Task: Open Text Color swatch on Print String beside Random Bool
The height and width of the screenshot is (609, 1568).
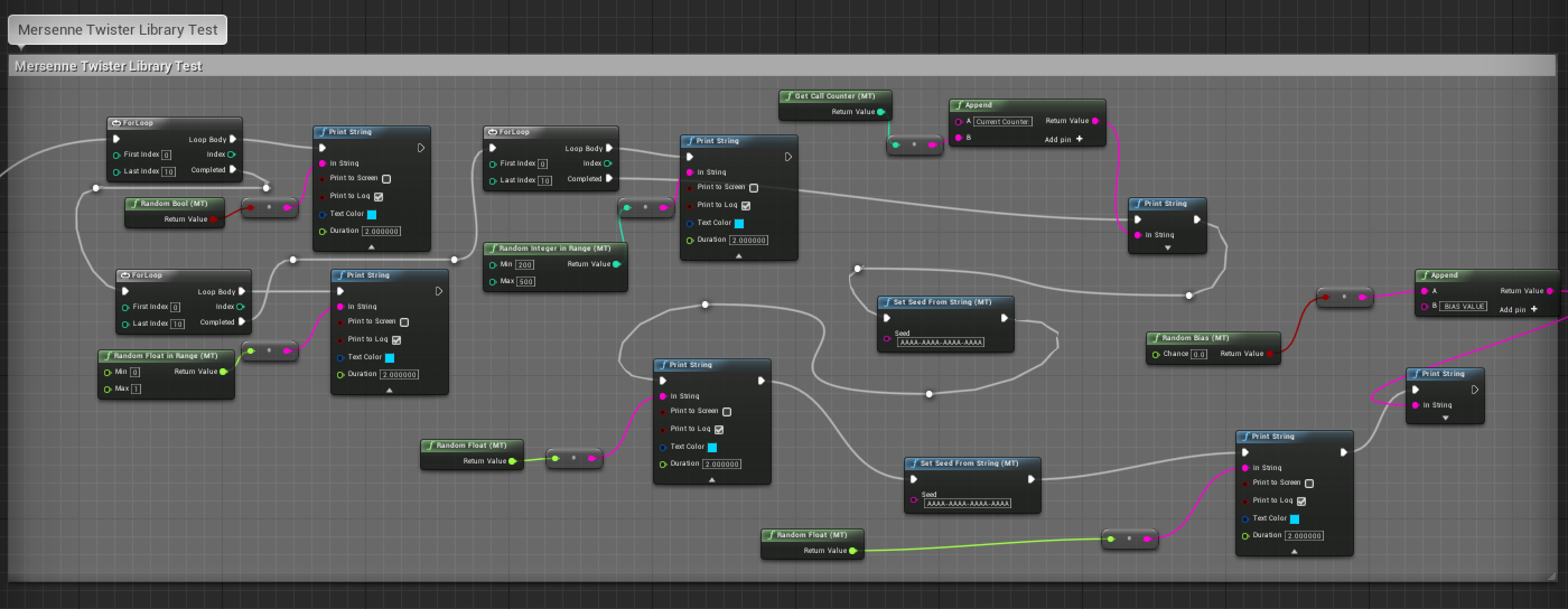Action: 372,214
